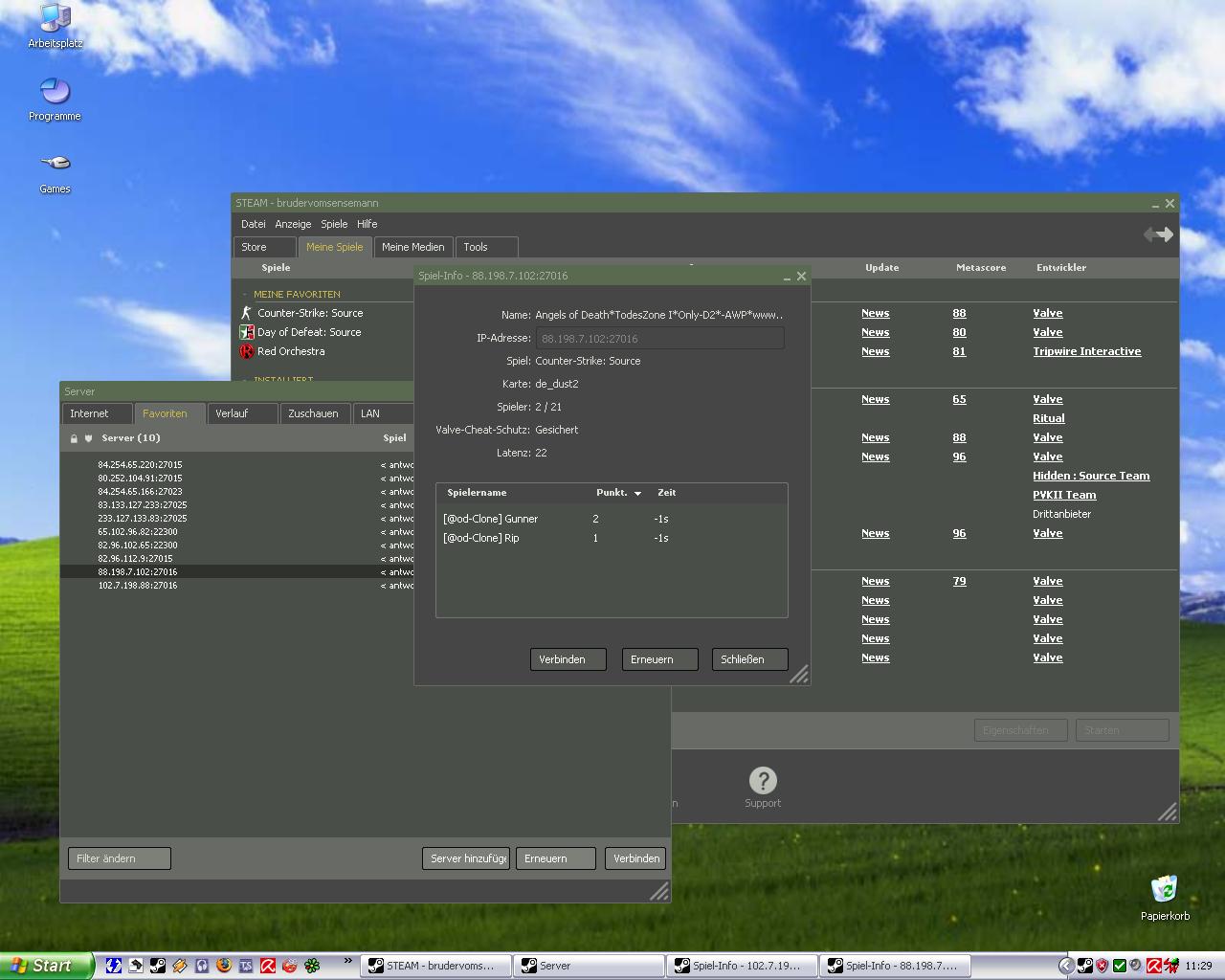Expand hidden system tray icons

1066,966
